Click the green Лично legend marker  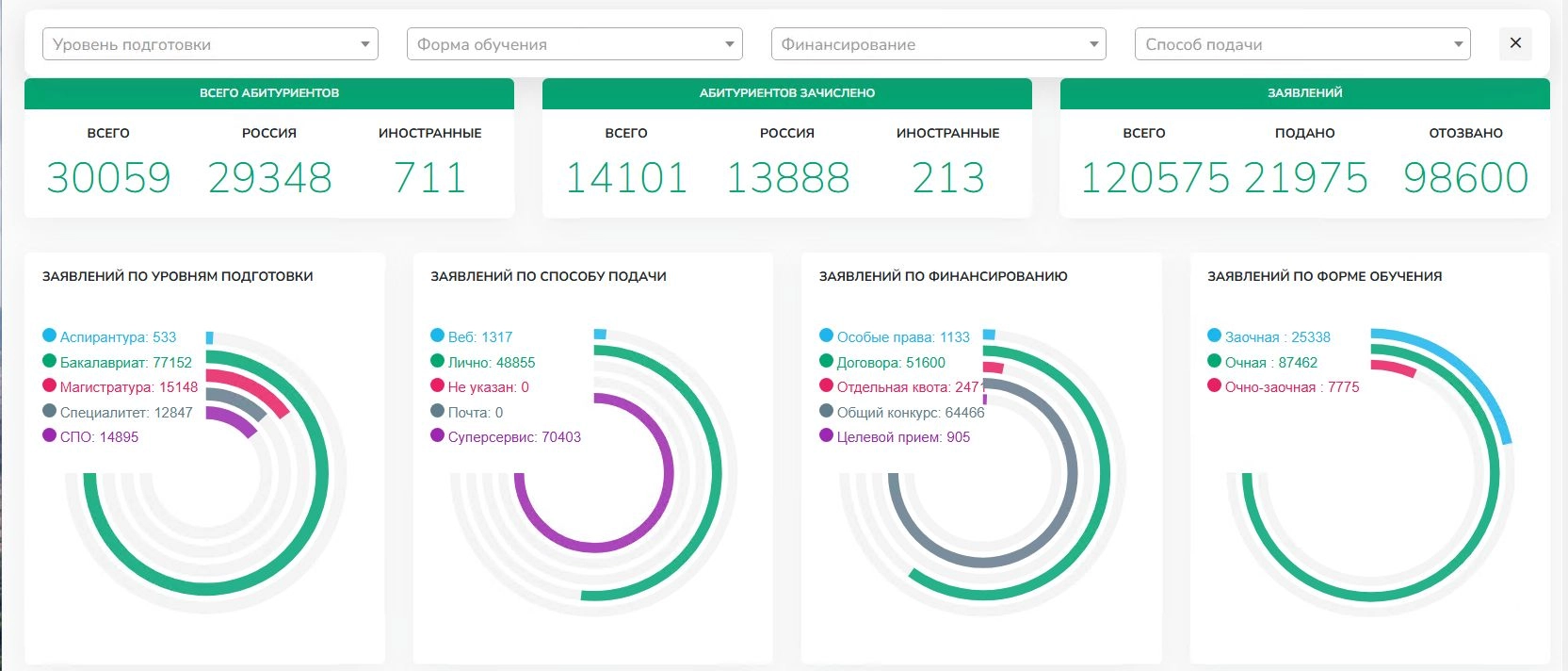coord(437,361)
